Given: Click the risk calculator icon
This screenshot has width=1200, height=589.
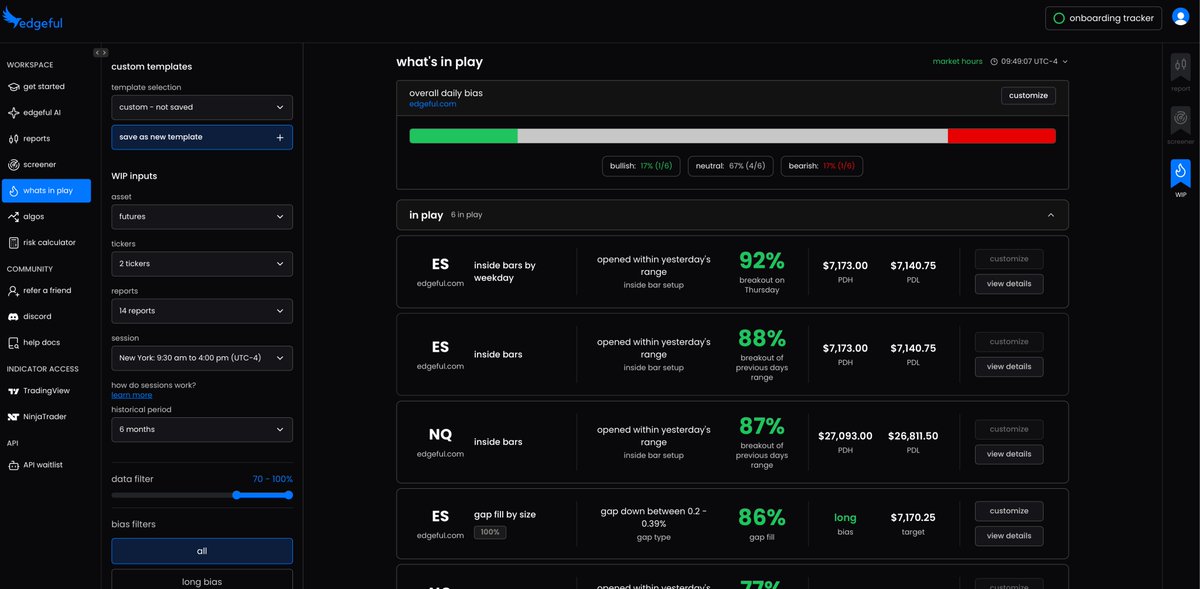Looking at the screenshot, I should (14, 243).
